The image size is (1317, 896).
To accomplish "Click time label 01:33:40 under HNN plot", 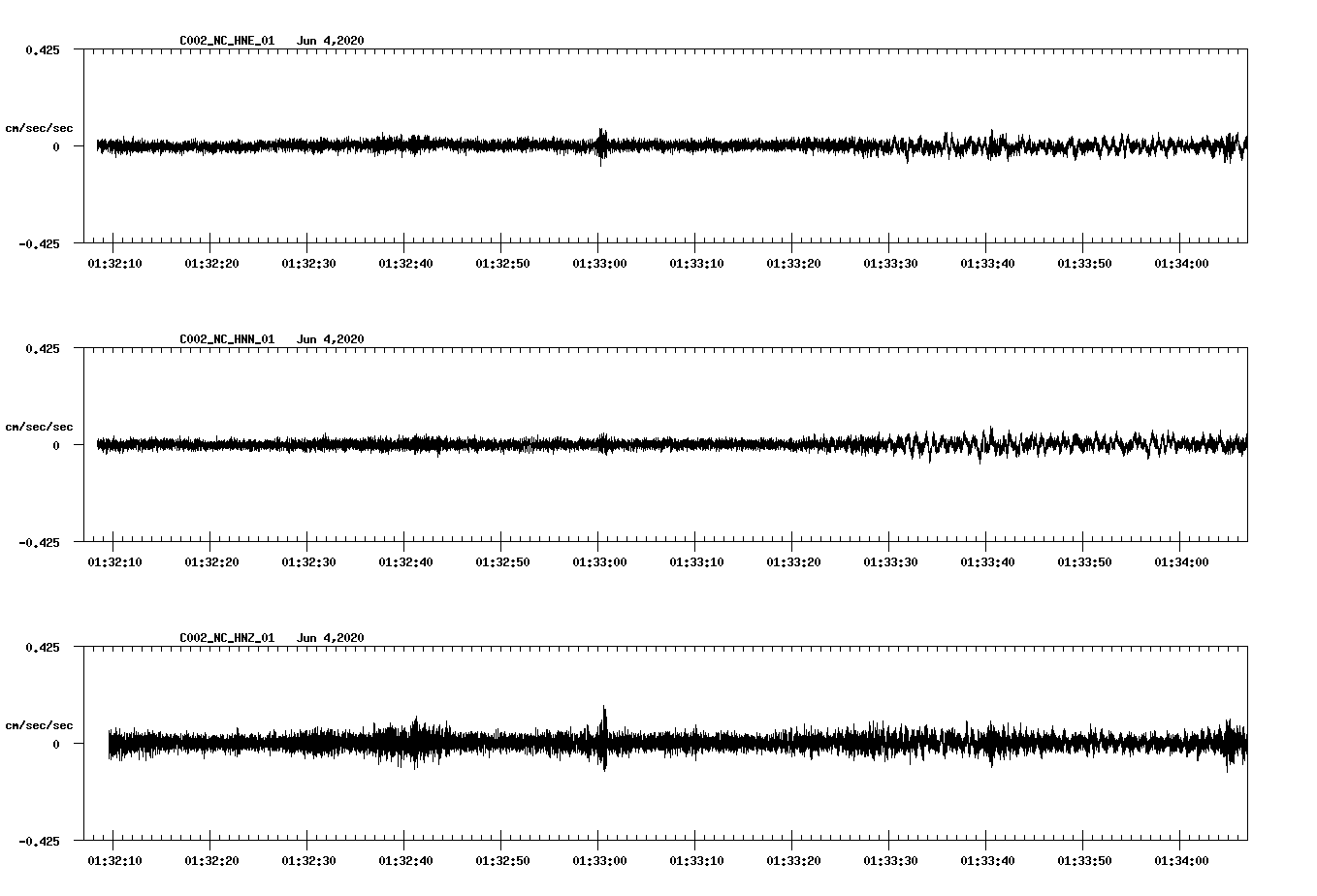I will click(x=987, y=562).
